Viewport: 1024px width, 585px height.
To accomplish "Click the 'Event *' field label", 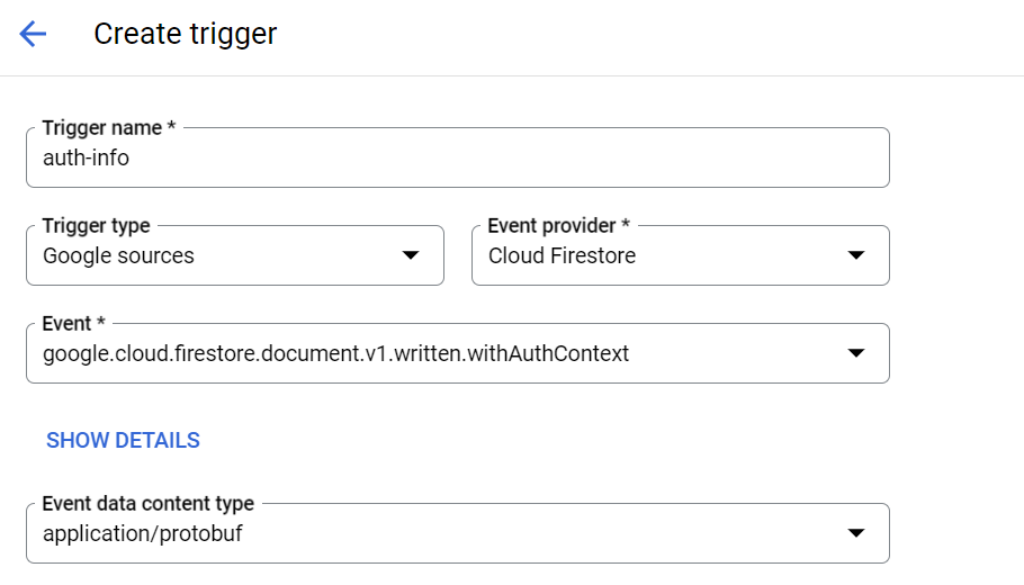I will pos(74,324).
